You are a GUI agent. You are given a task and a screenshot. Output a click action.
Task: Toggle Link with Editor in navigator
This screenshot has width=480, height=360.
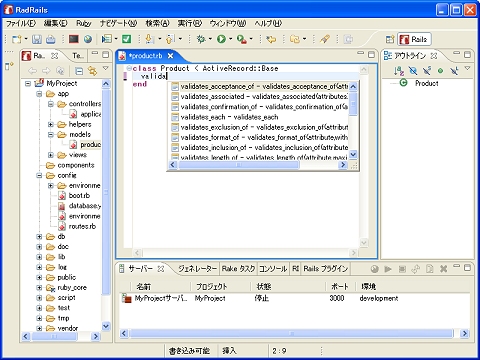(x=92, y=71)
